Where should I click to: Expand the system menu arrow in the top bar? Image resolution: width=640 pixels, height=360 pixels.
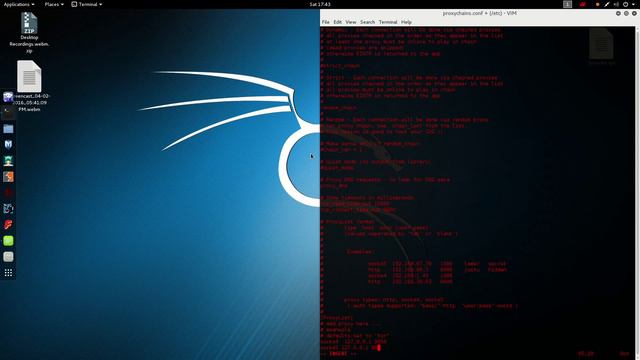pyautogui.click(x=633, y=4)
